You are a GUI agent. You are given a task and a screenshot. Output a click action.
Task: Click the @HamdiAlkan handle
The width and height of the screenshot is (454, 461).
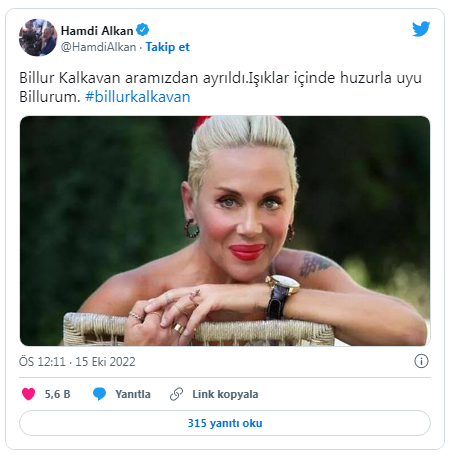98,47
